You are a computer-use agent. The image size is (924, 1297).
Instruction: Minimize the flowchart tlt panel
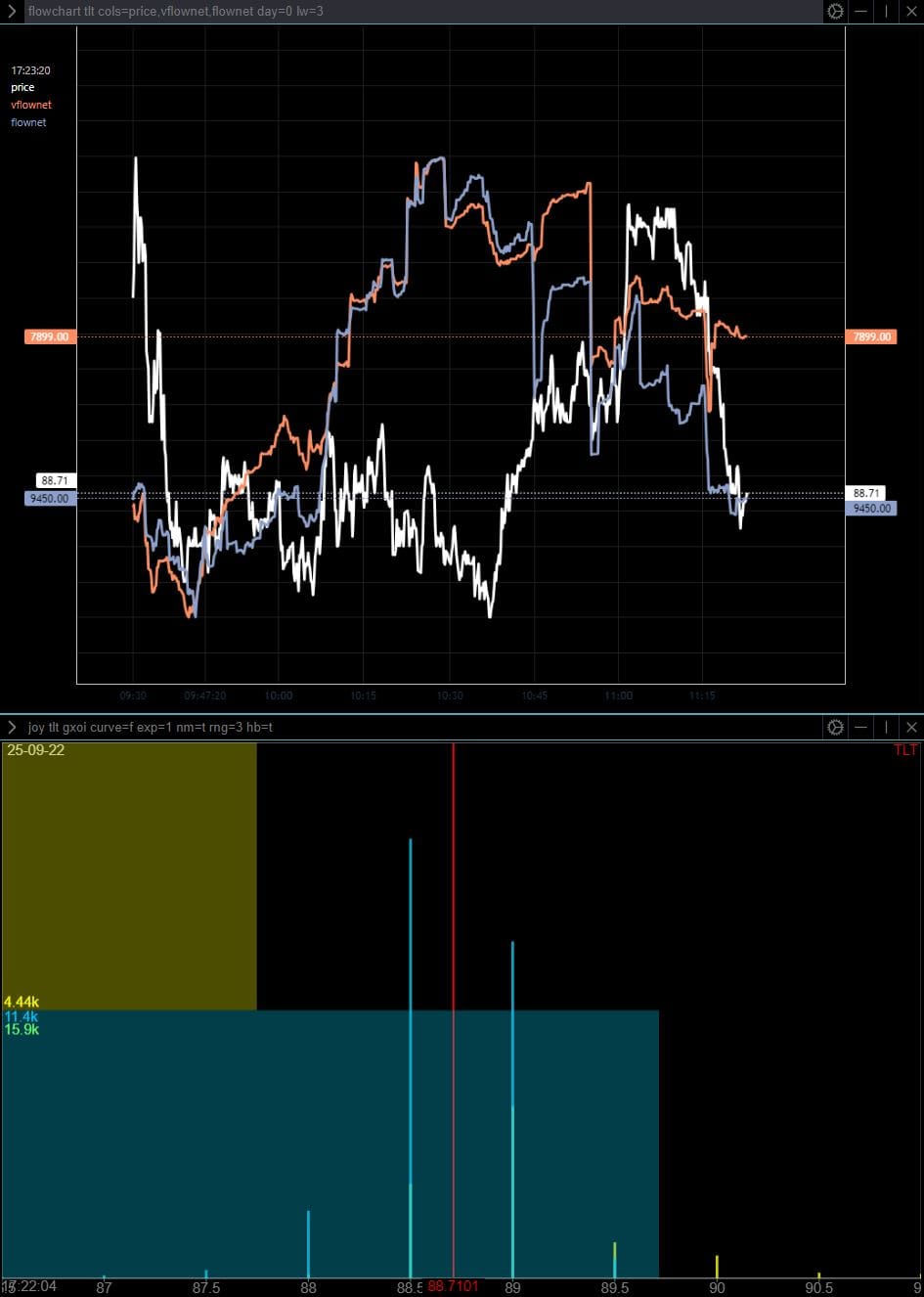click(x=861, y=12)
